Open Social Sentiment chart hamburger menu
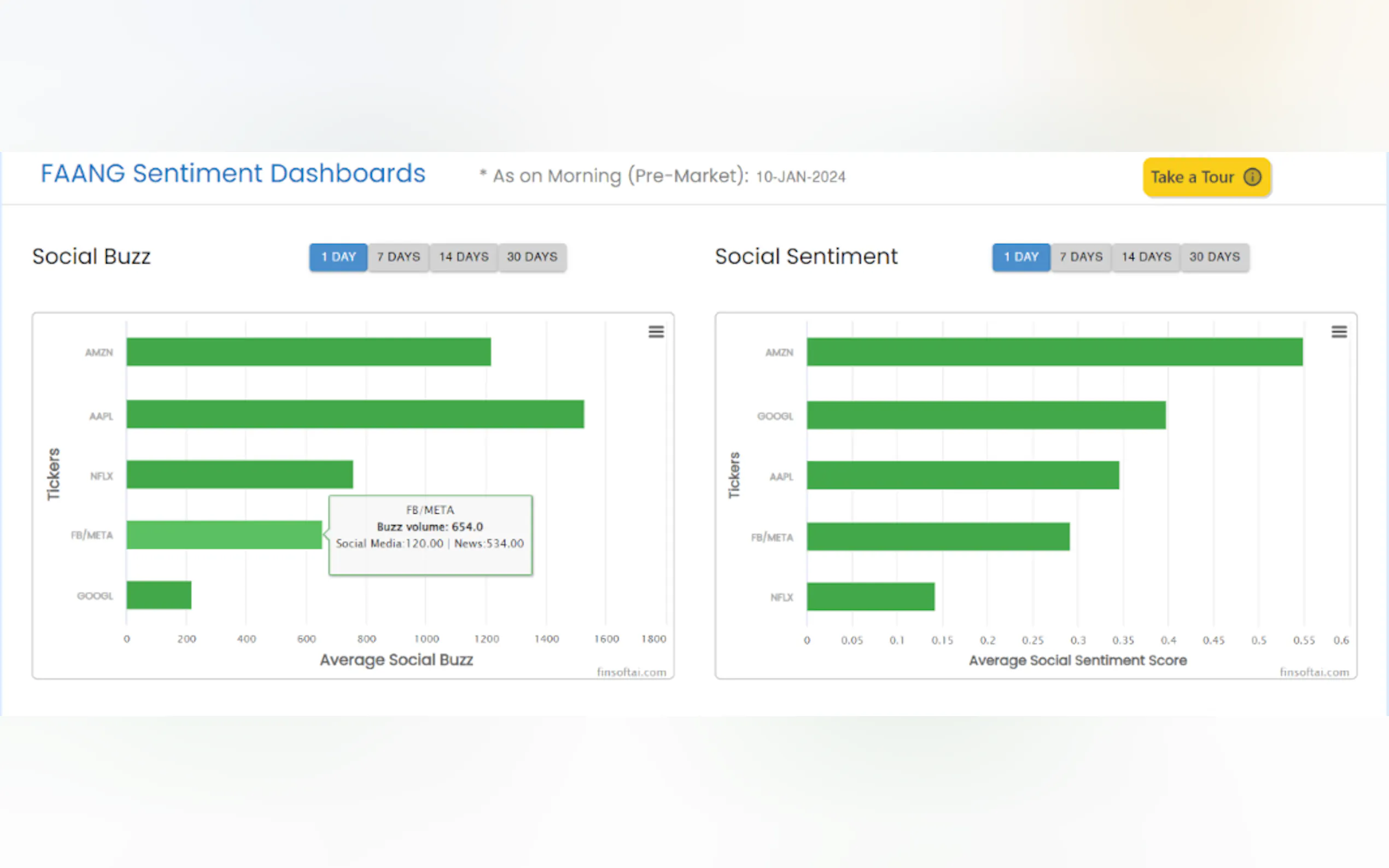Screen dimensions: 1389x868 click(1339, 332)
